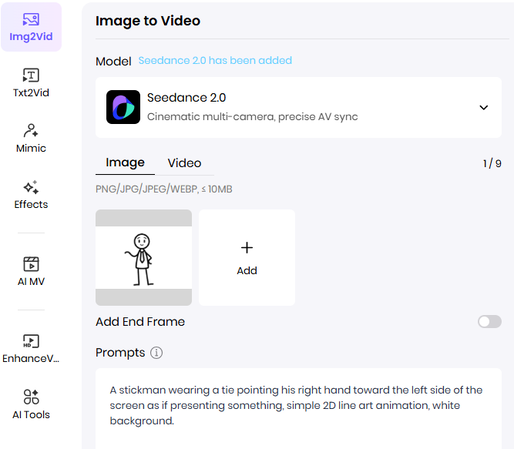The width and height of the screenshot is (514, 449).
Task: Click inside the prompt text field
Action: coord(298,408)
